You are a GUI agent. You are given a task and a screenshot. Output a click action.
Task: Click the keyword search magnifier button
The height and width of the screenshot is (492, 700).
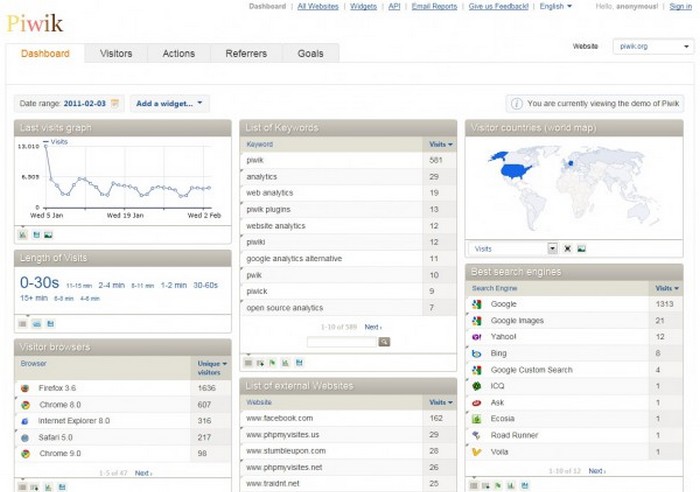click(384, 342)
